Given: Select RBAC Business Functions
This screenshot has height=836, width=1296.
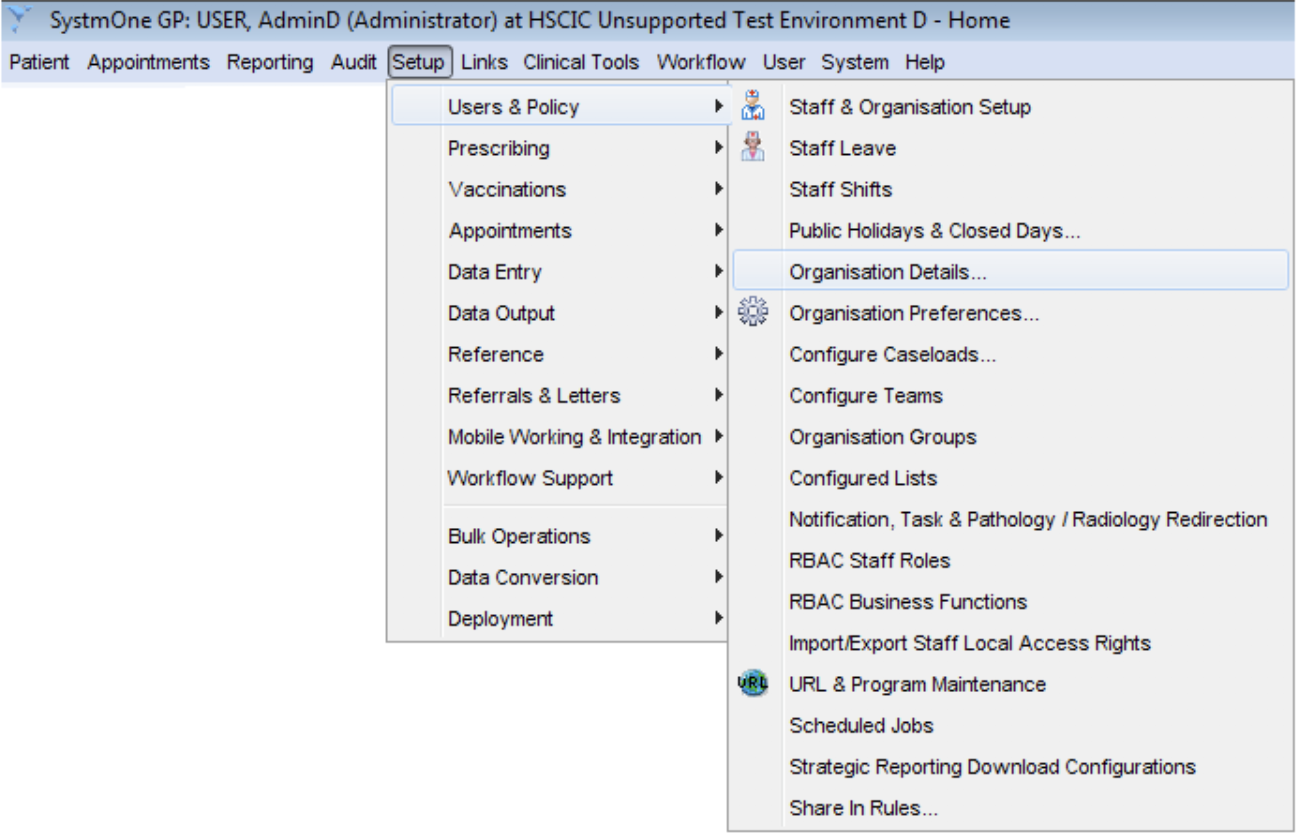Looking at the screenshot, I should tap(1010, 602).
